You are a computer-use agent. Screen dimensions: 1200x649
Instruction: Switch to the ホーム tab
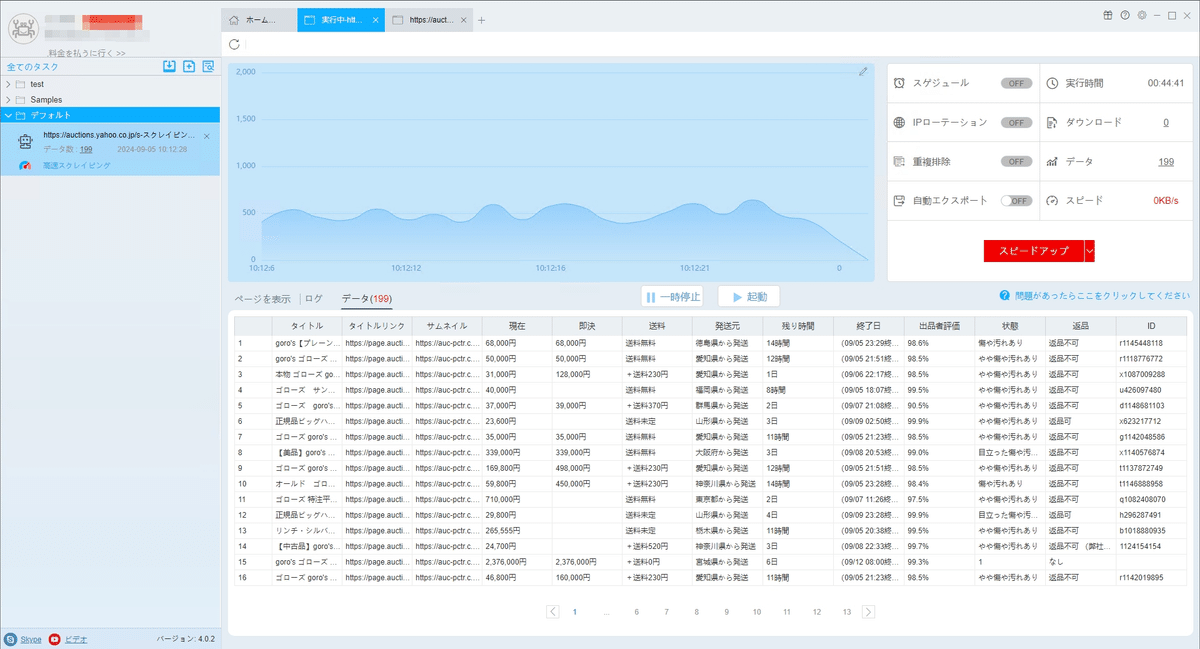259,20
